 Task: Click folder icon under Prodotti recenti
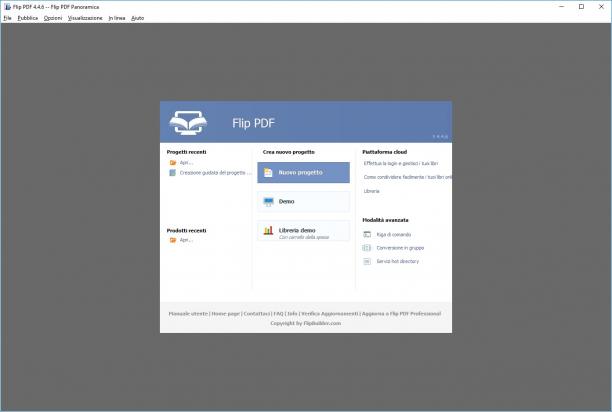[x=173, y=240]
